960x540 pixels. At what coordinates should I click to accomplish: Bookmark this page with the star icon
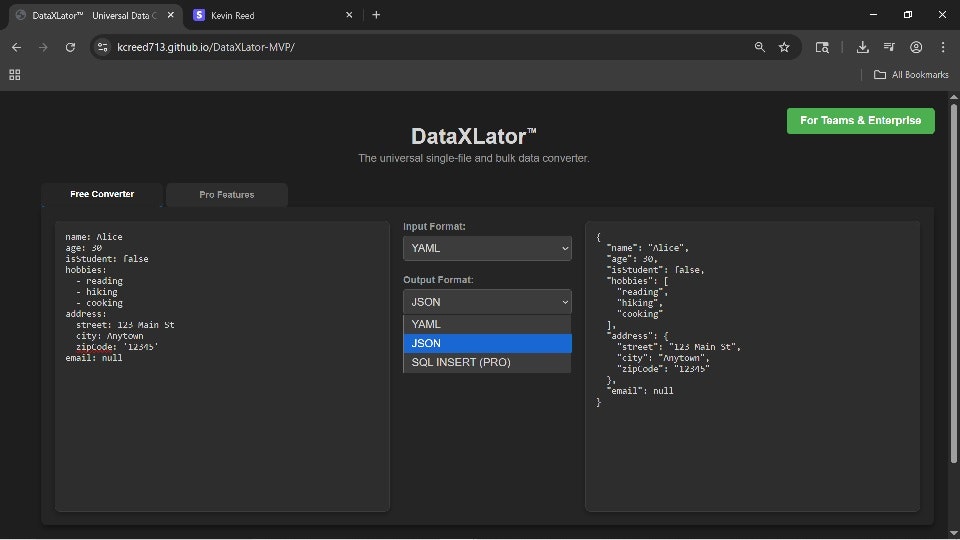point(784,47)
